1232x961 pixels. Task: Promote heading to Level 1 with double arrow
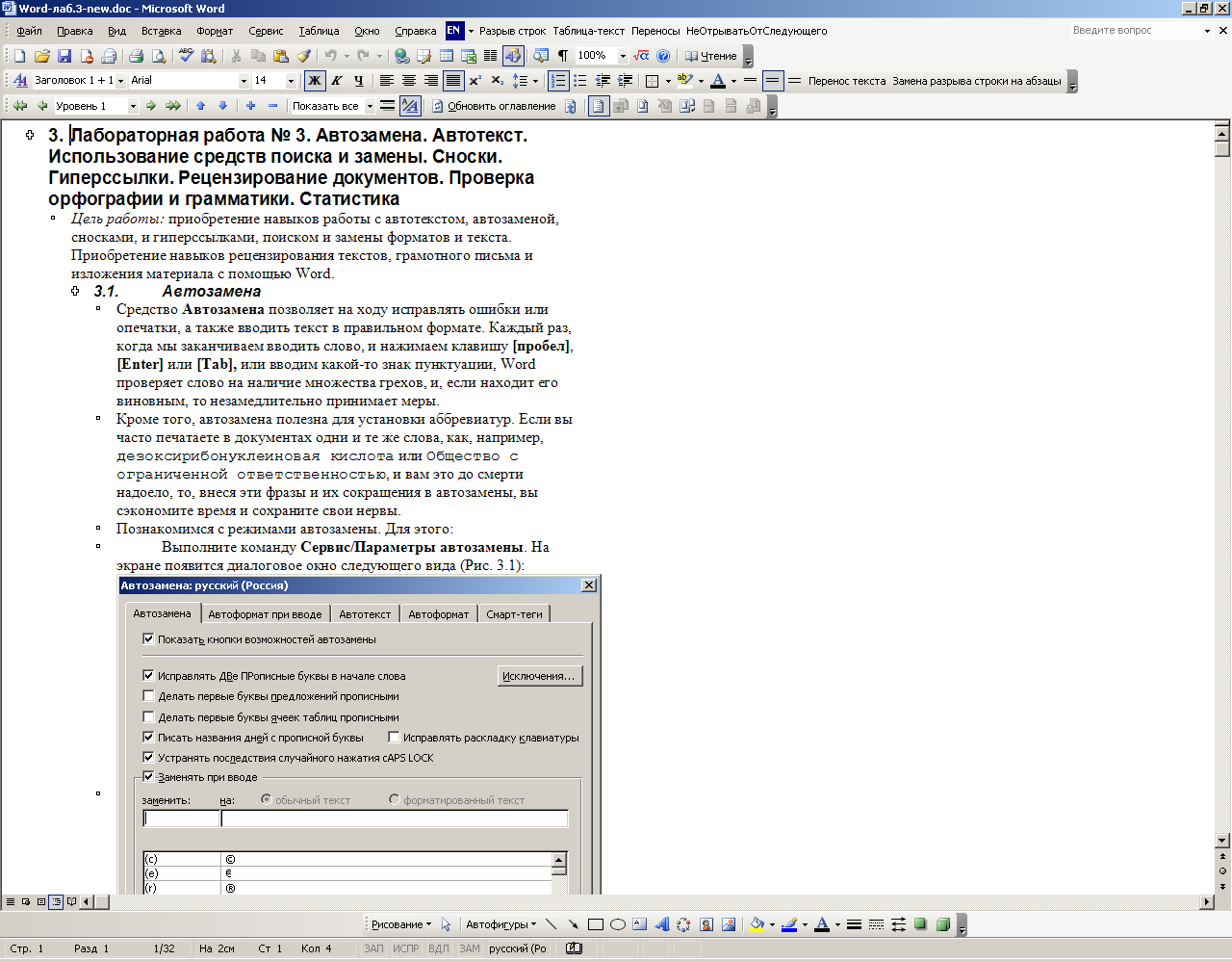point(19,106)
